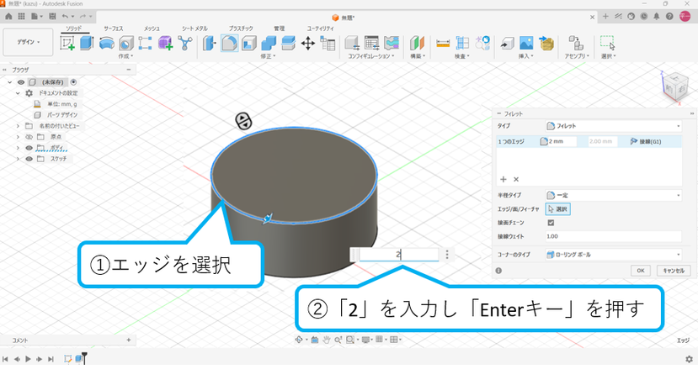Screen dimensions: 698x365
Task: Uncheck the tangent chain checkbox
Action: 551,223
